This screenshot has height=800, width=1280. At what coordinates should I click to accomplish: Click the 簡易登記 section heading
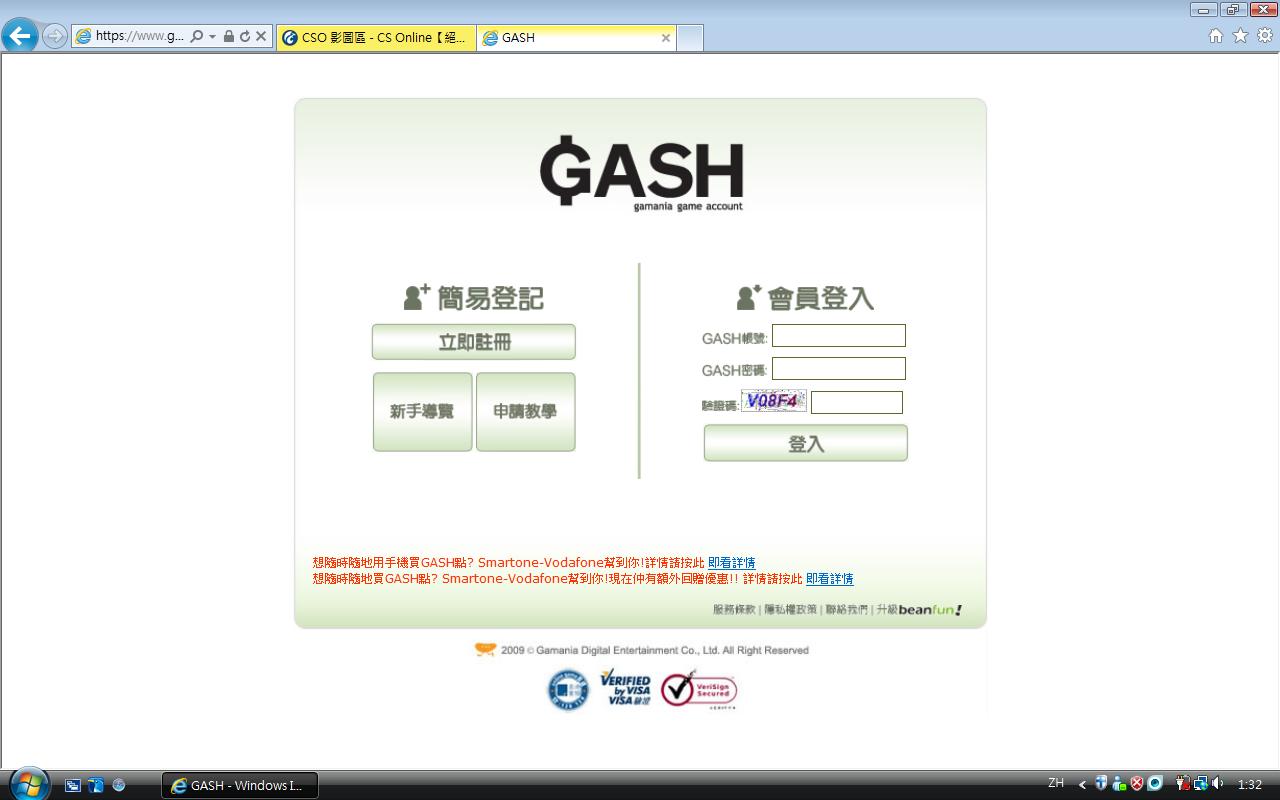[474, 298]
